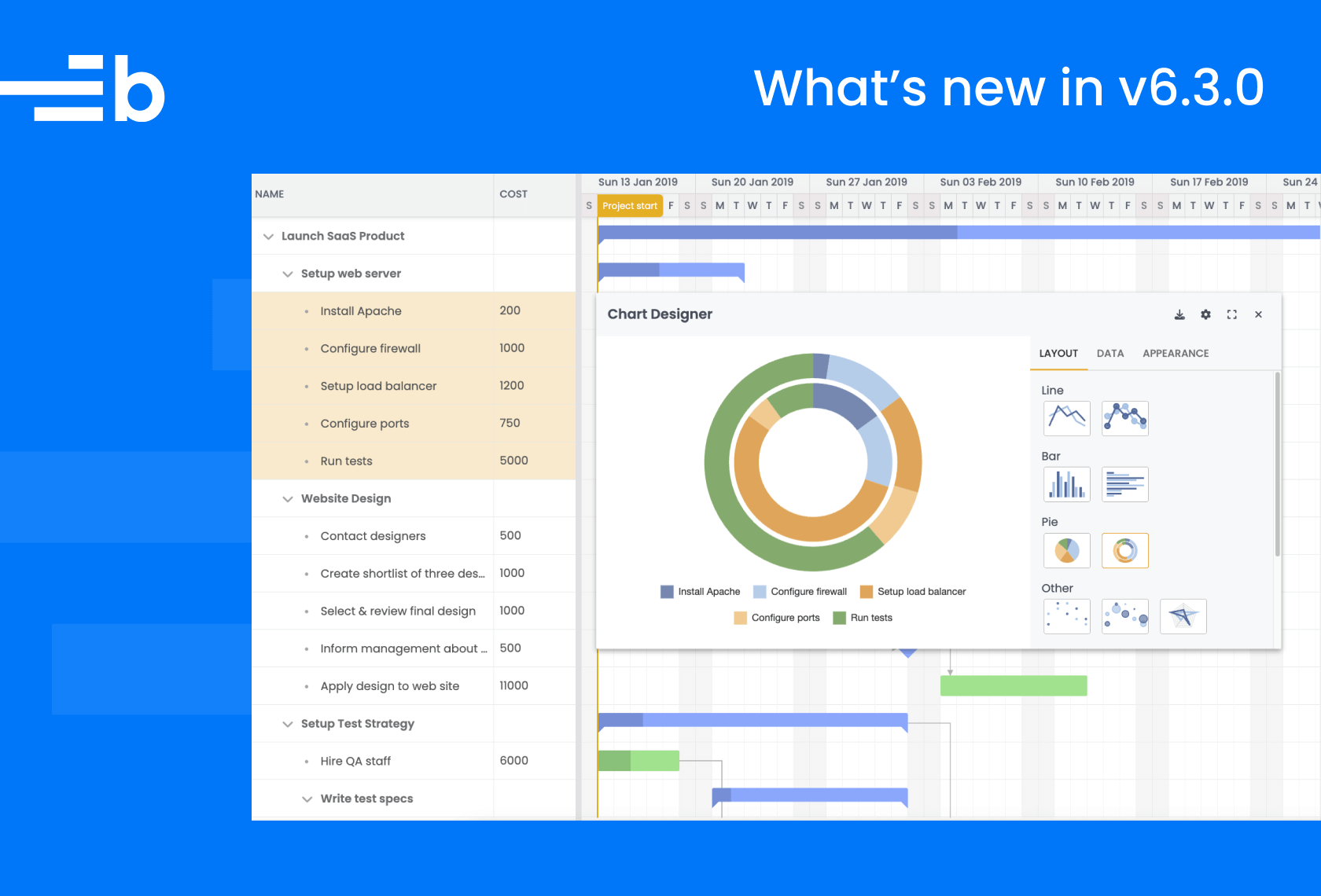
Task: Click the chart type list scrollbar
Action: pyautogui.click(x=1277, y=464)
